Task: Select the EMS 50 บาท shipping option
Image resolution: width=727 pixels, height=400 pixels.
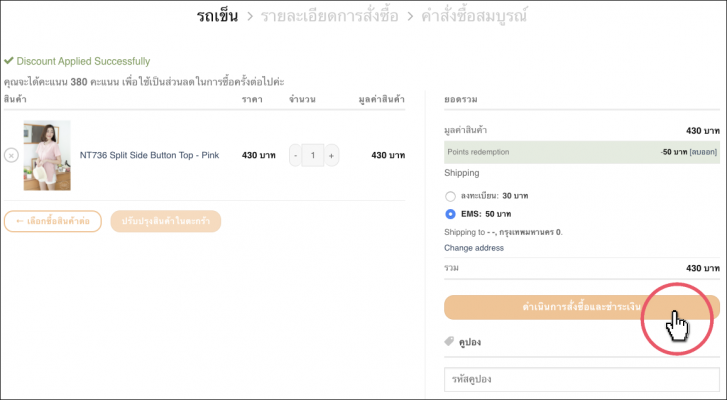Action: [451, 214]
